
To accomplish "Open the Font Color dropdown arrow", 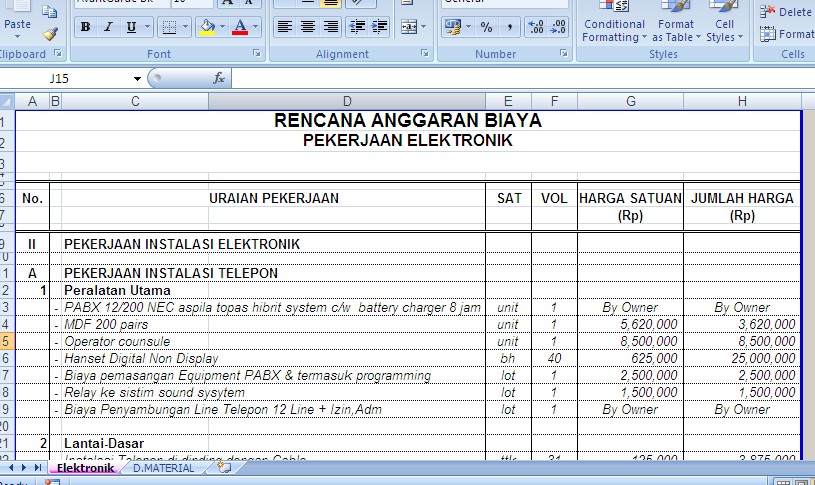I will click(x=255, y=27).
